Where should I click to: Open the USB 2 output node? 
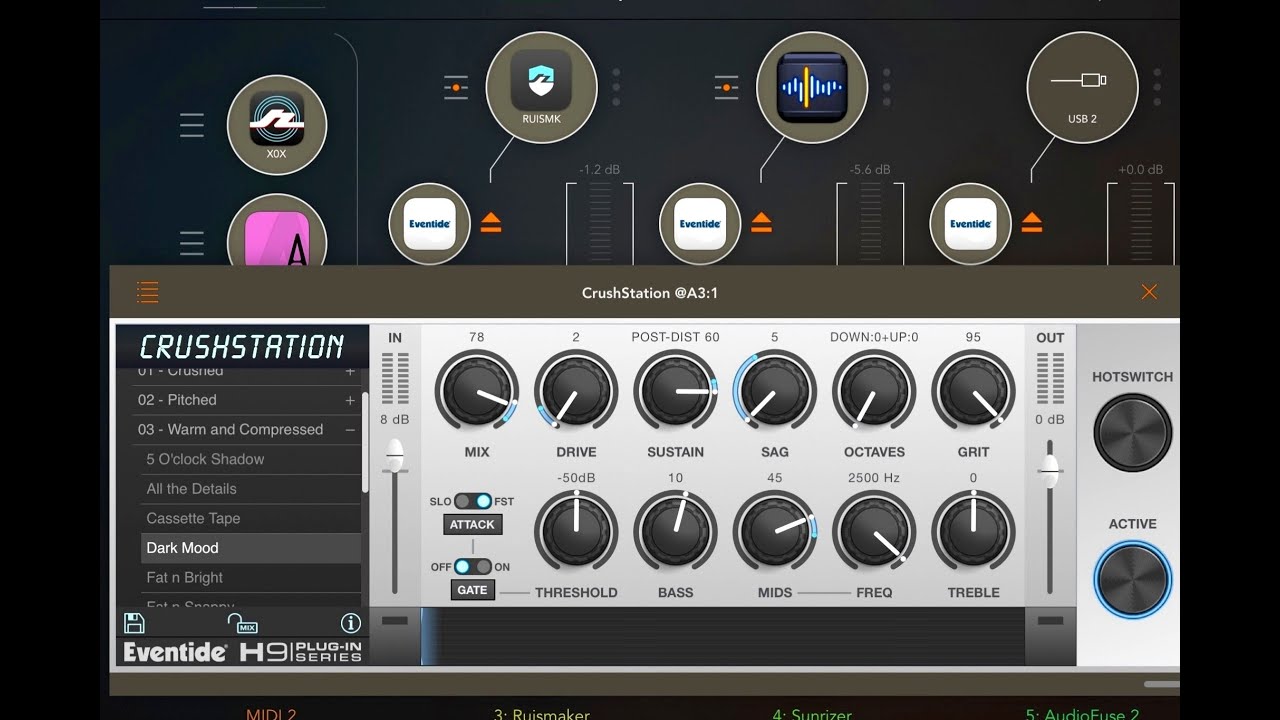coord(1081,87)
